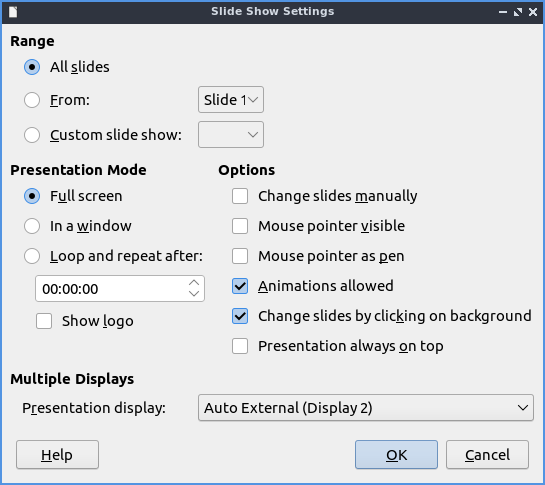Choose In a window presentation mode
This screenshot has height=485, width=545.
[32, 226]
